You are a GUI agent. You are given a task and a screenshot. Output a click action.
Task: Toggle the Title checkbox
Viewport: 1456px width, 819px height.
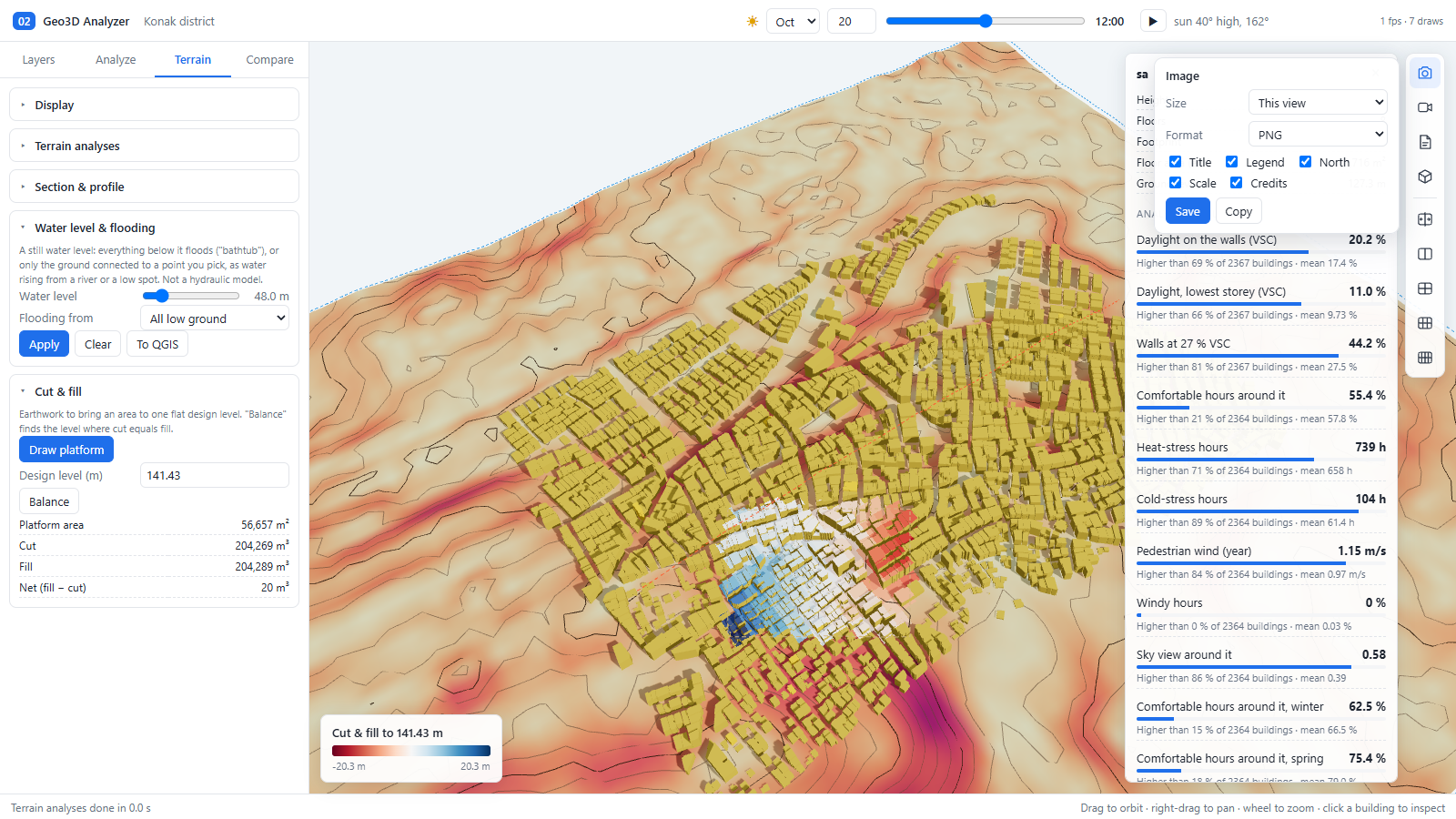coord(1175,162)
